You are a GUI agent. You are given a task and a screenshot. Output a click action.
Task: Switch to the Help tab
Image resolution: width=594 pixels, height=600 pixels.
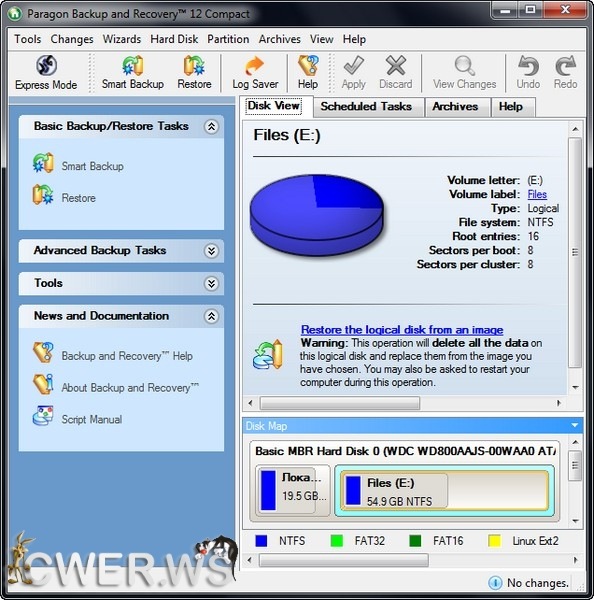(x=511, y=106)
